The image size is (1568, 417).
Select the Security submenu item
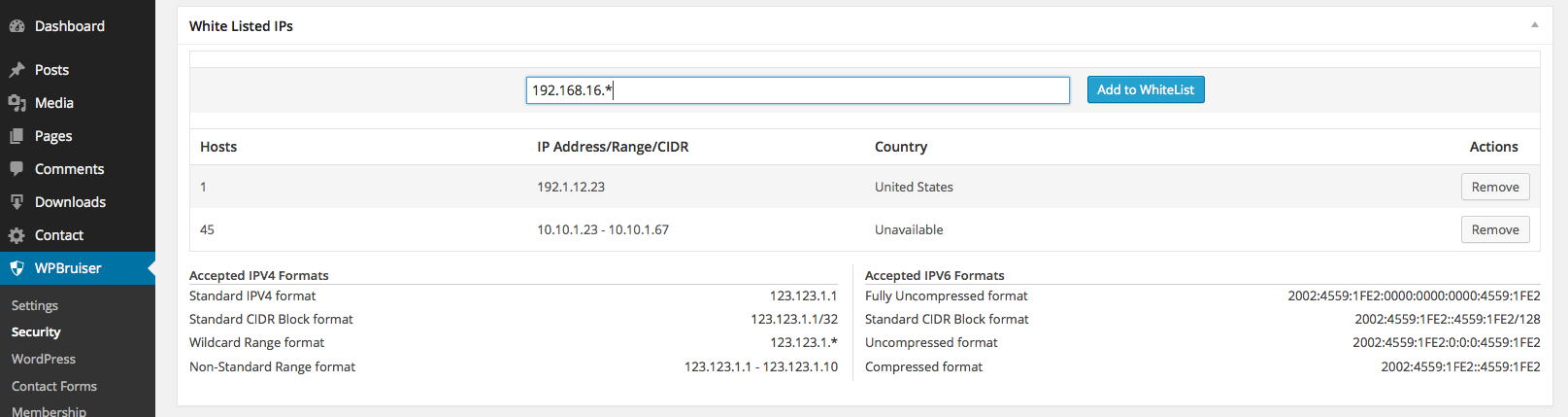click(36, 332)
